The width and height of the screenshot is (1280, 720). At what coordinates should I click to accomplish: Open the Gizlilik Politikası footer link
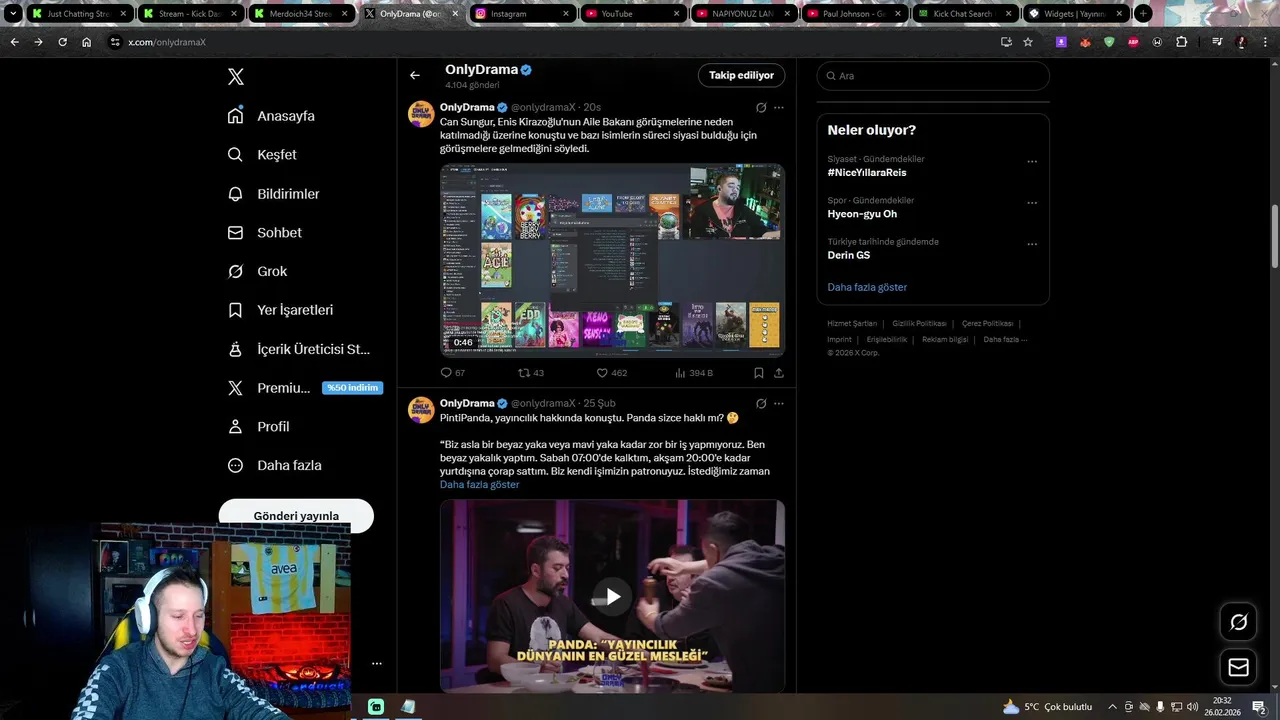[919, 324]
